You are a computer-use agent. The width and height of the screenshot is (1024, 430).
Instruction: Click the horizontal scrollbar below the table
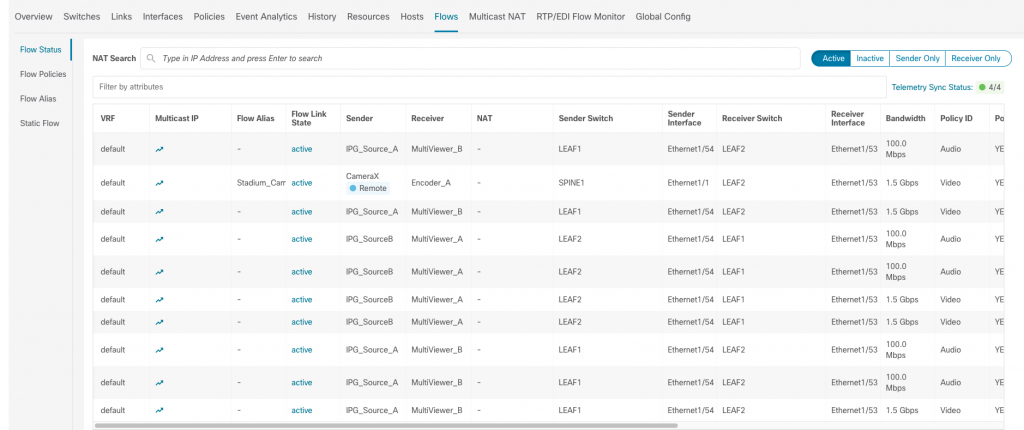click(386, 425)
